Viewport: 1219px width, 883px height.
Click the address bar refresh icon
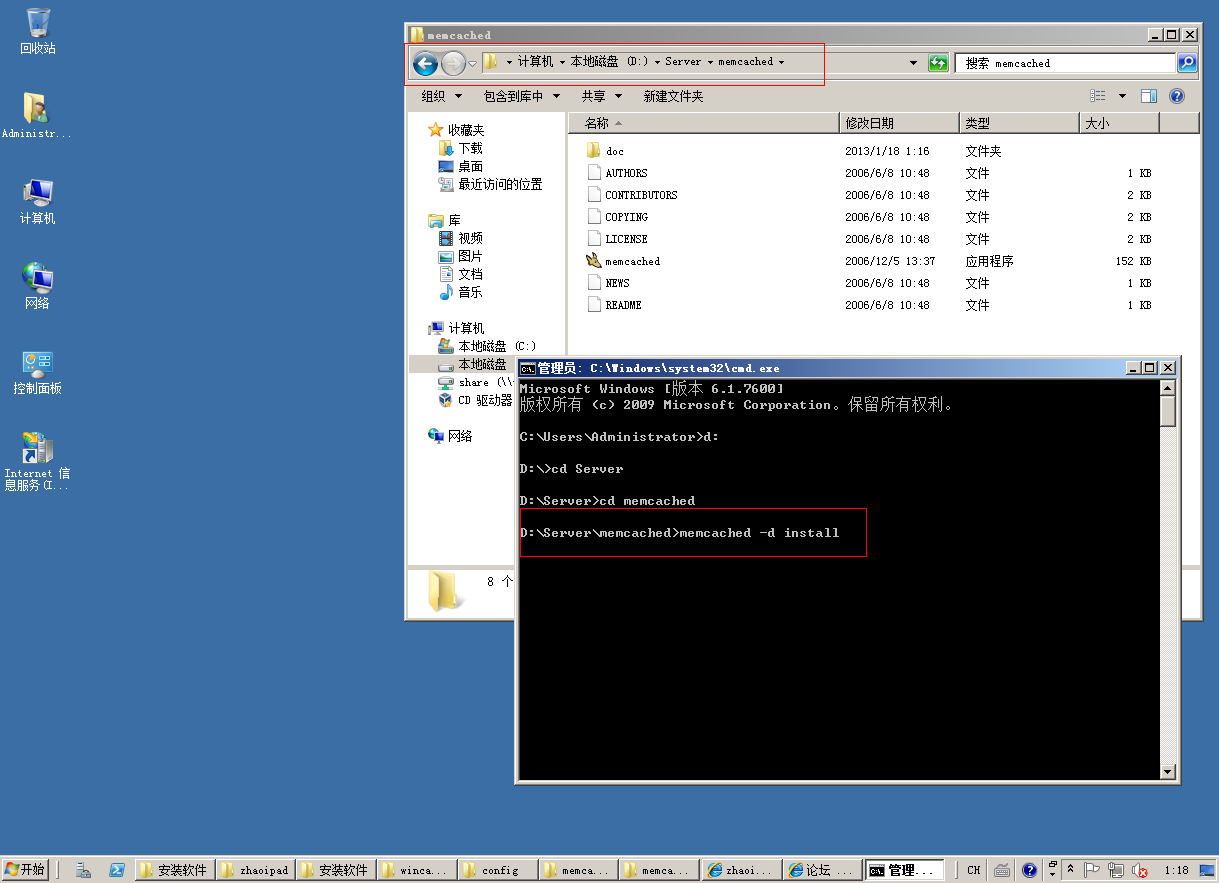coord(938,63)
